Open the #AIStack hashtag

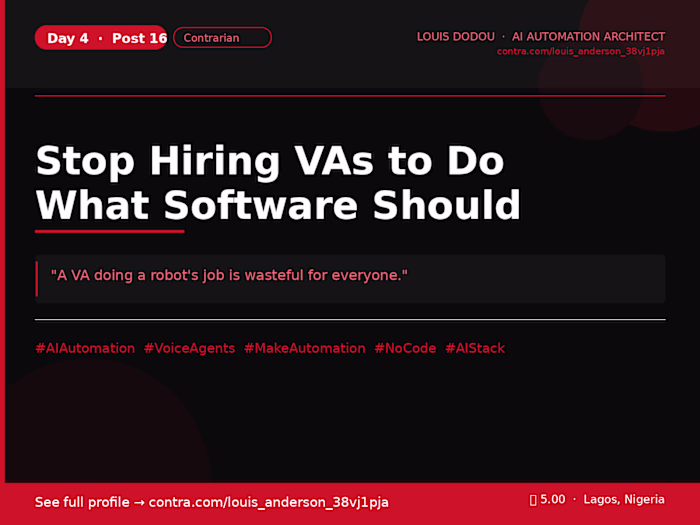click(x=475, y=348)
